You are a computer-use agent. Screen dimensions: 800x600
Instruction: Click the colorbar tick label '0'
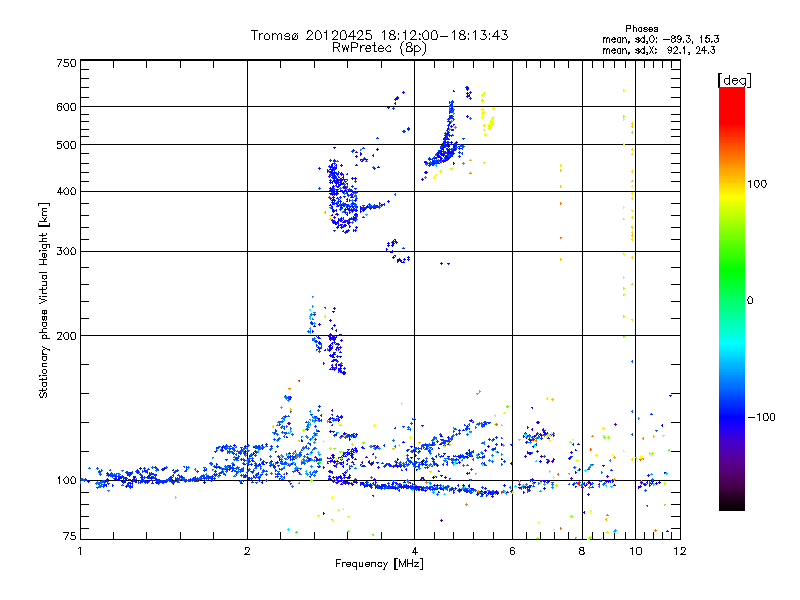click(749, 300)
